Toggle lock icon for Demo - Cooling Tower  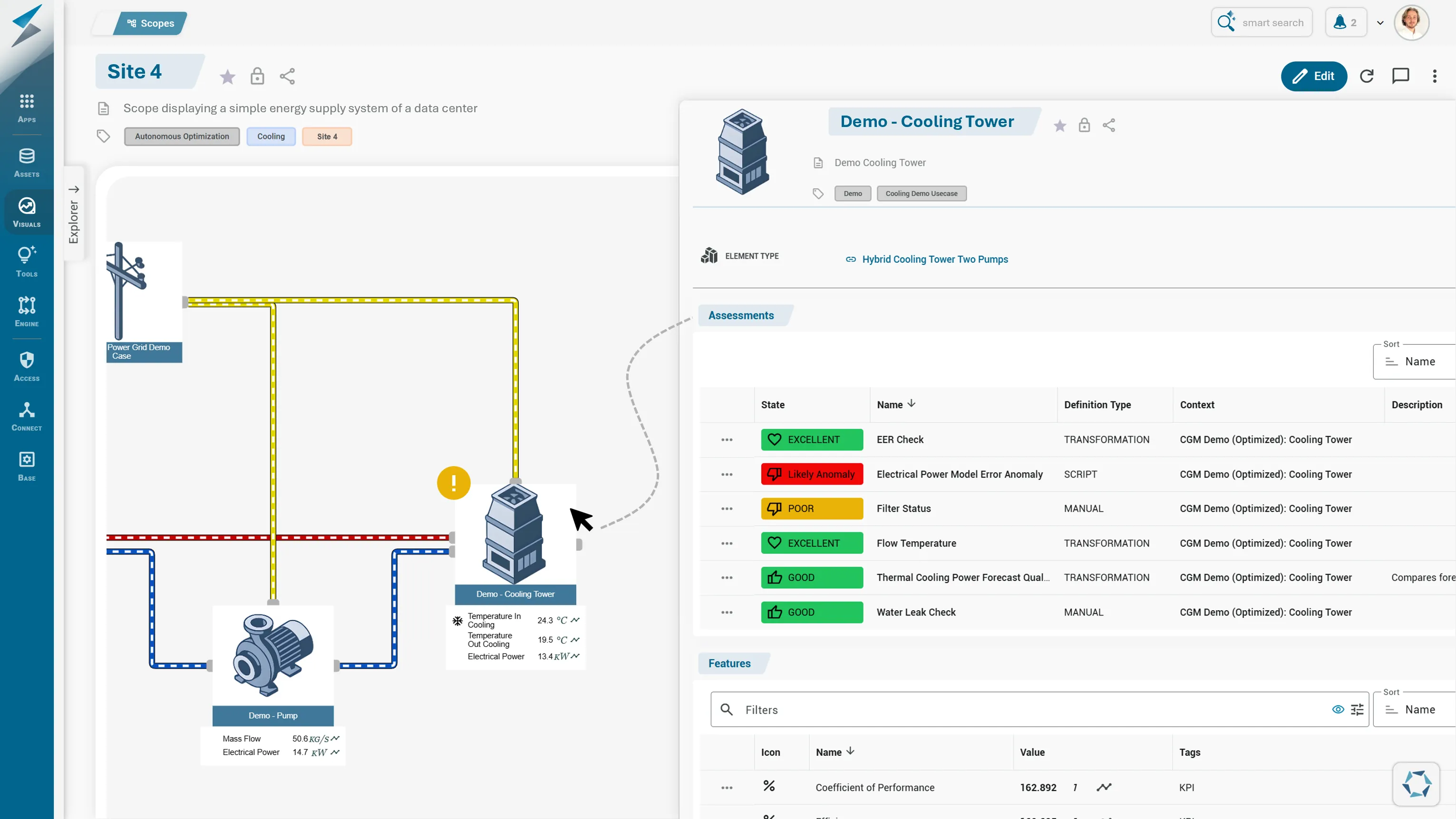point(1084,125)
